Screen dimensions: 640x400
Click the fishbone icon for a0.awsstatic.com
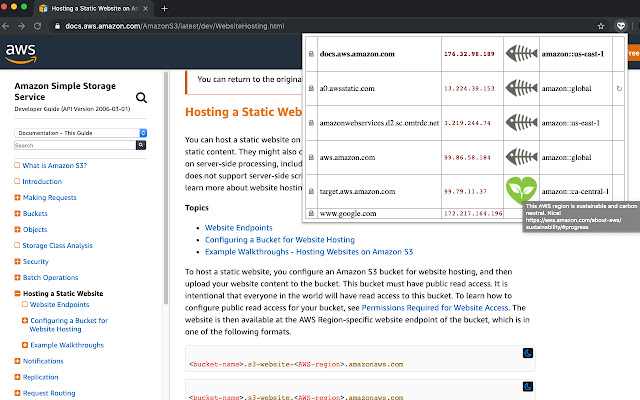click(x=521, y=88)
